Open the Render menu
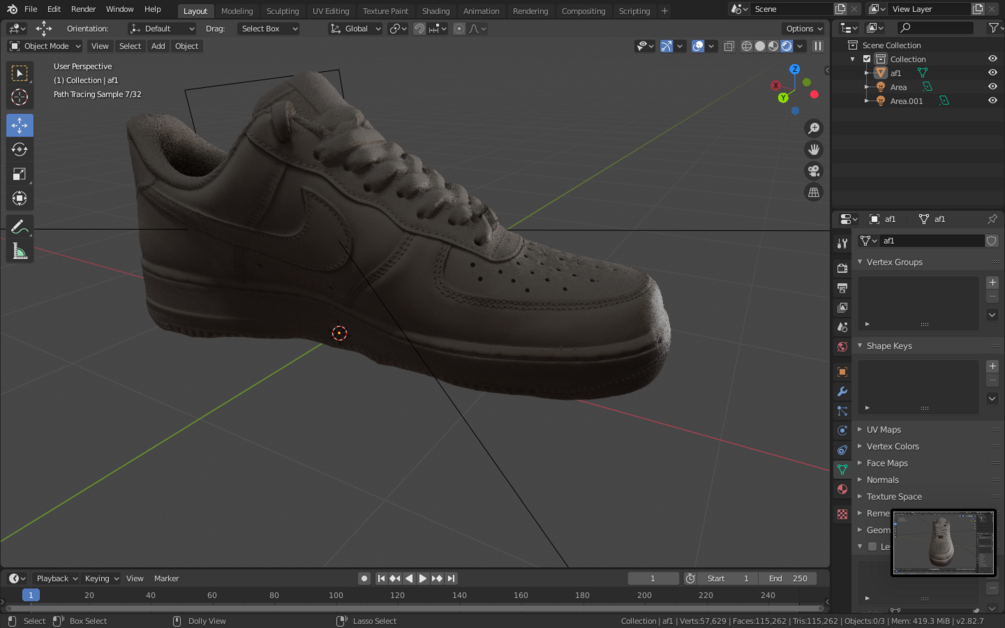This screenshot has width=1005, height=628. coord(83,9)
